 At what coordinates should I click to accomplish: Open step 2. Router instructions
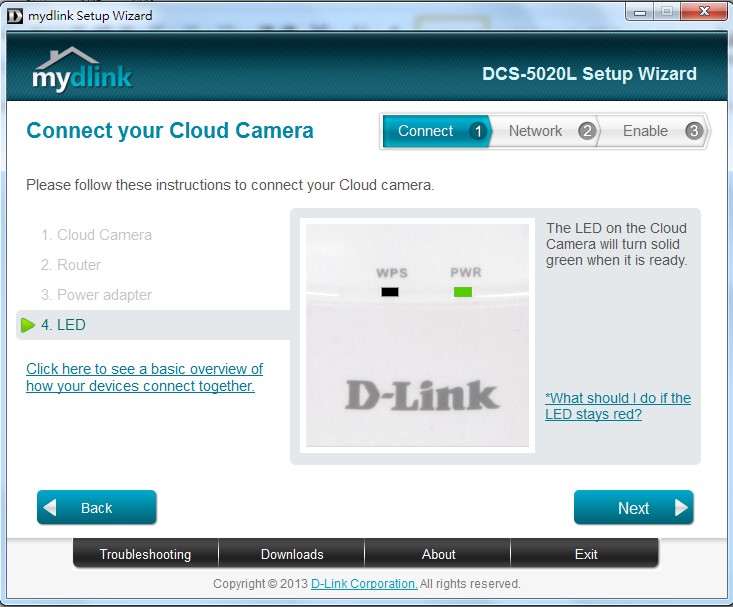[71, 265]
